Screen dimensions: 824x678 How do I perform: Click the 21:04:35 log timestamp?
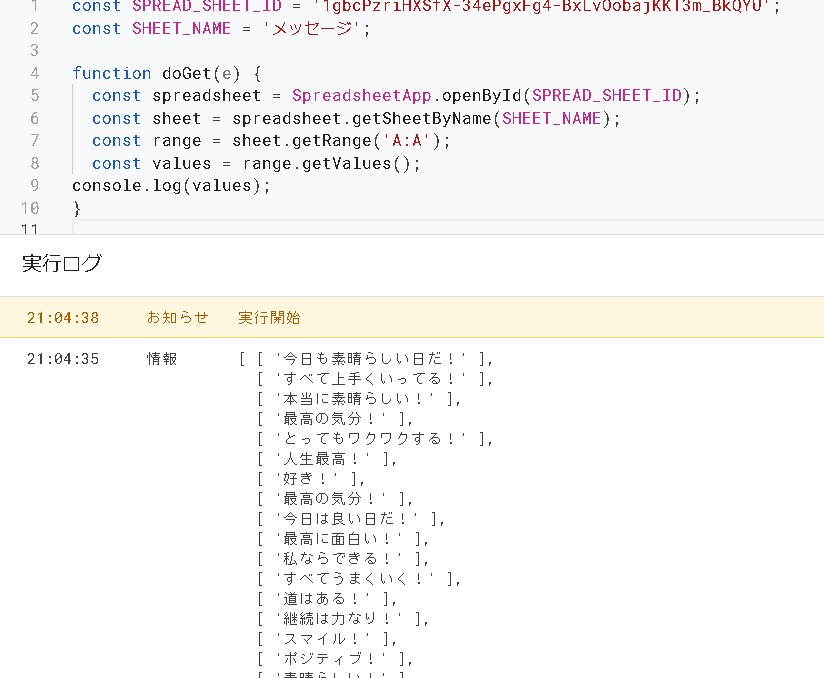[x=63, y=359]
